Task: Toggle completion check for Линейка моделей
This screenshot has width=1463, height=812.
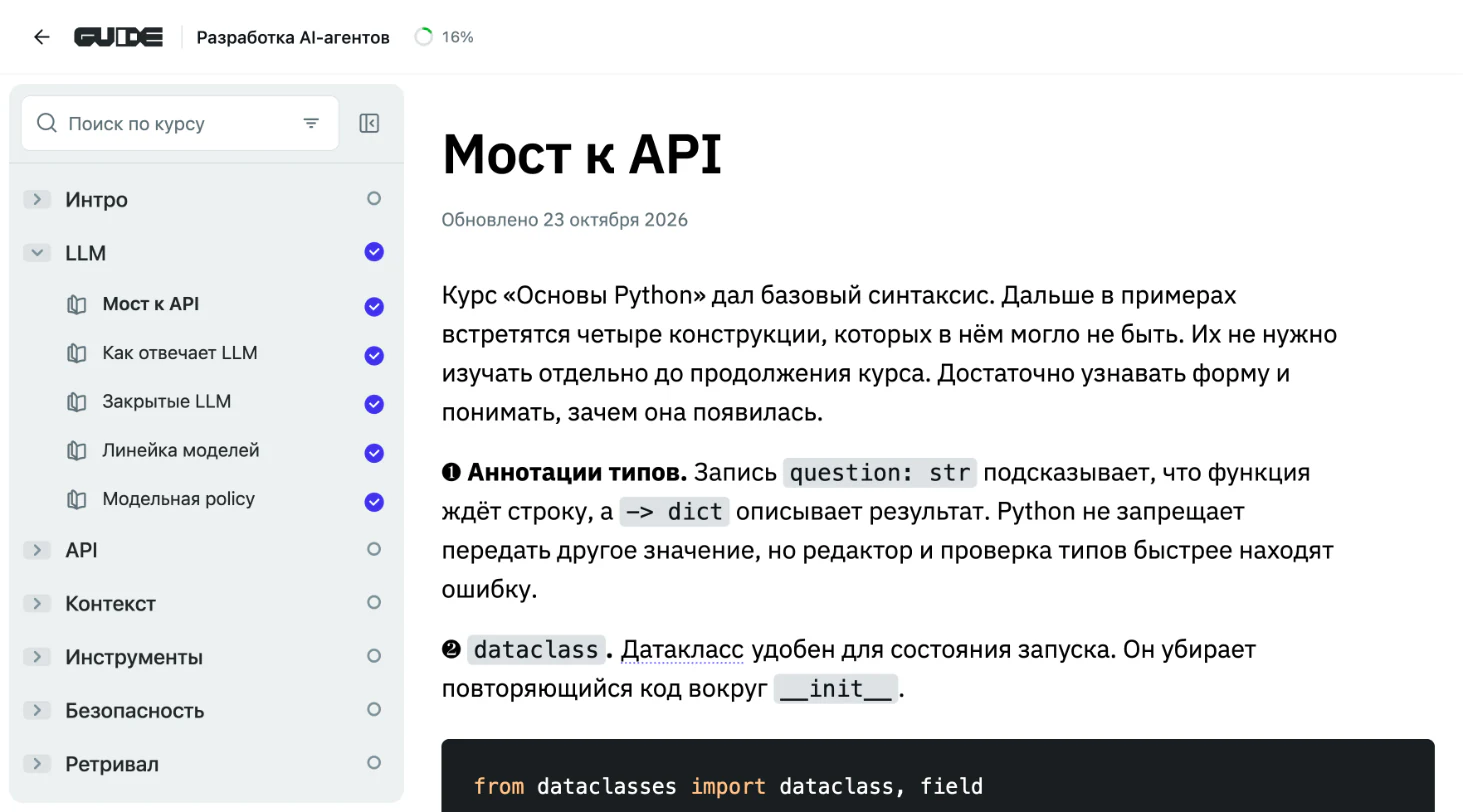Action: [374, 453]
